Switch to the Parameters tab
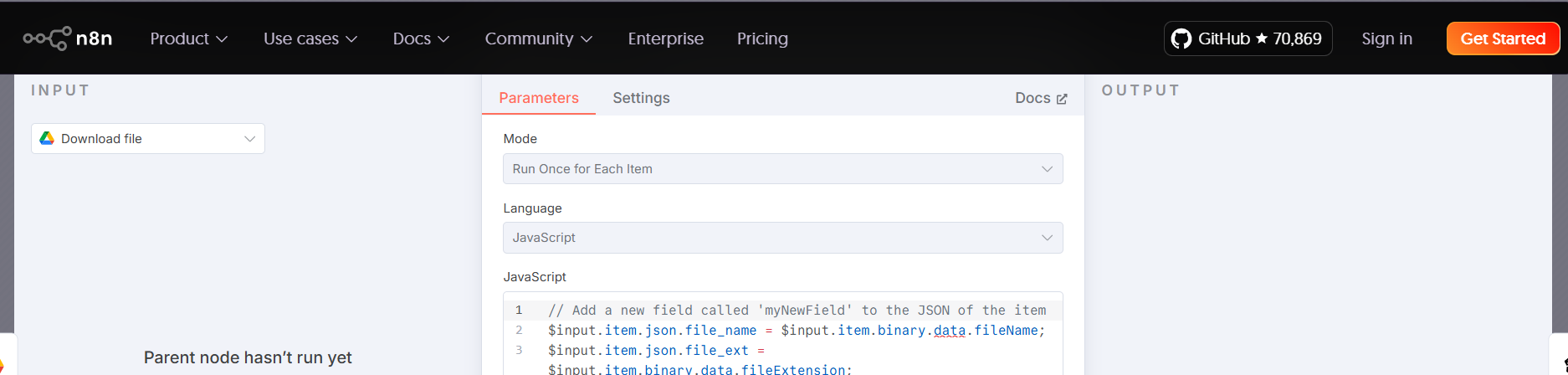Screen dimensions: 1568x375 [x=538, y=98]
